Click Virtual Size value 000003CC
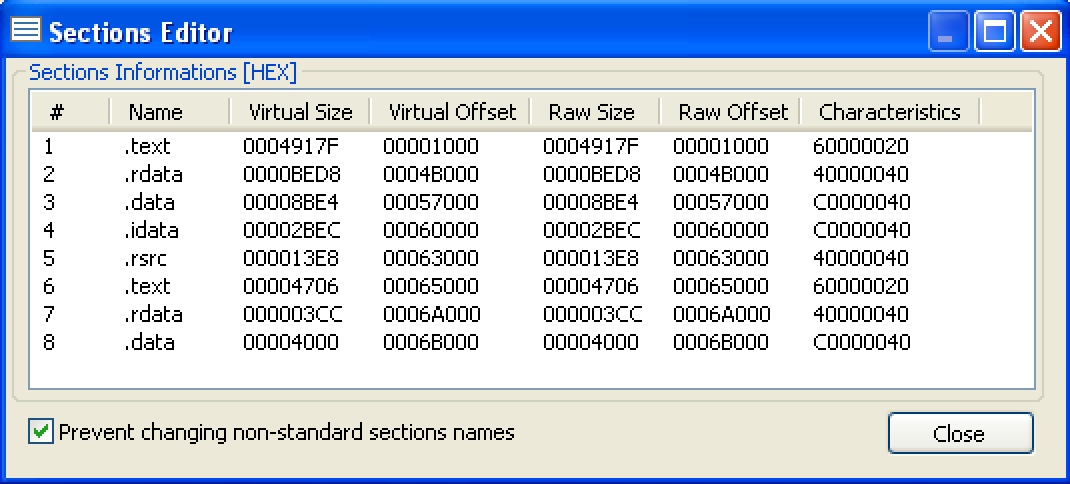1070x484 pixels. click(293, 313)
